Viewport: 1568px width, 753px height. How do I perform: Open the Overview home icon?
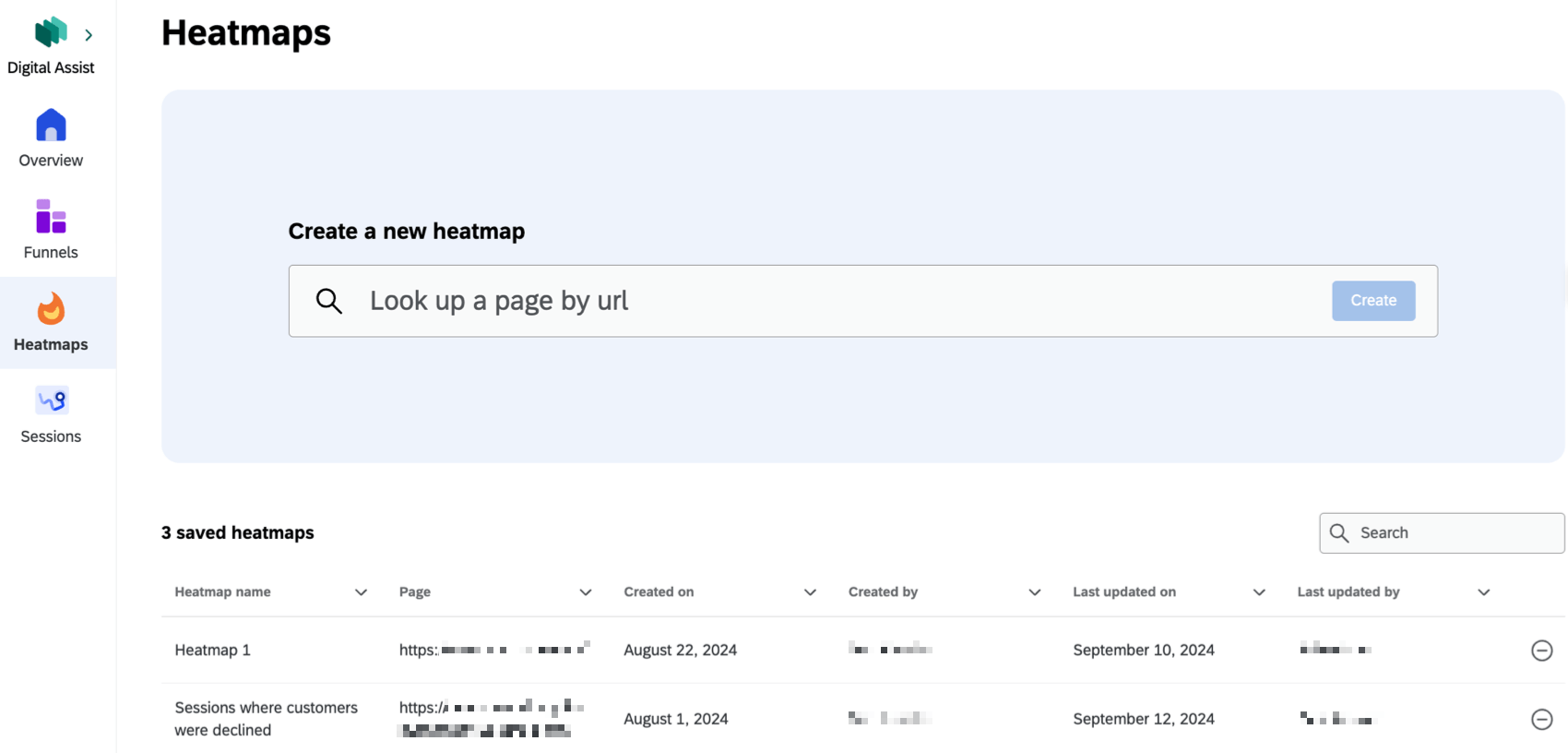(51, 125)
